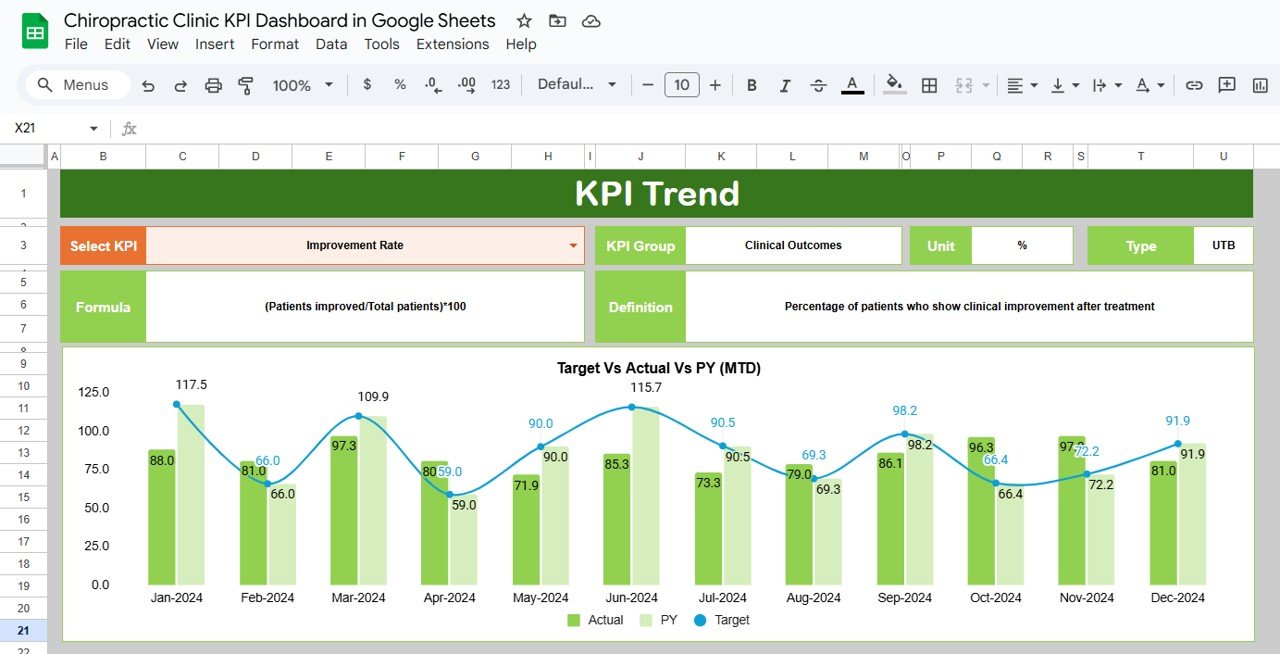1280x654 pixels.
Task: Expand the font family dropdown
Action: click(x=577, y=85)
